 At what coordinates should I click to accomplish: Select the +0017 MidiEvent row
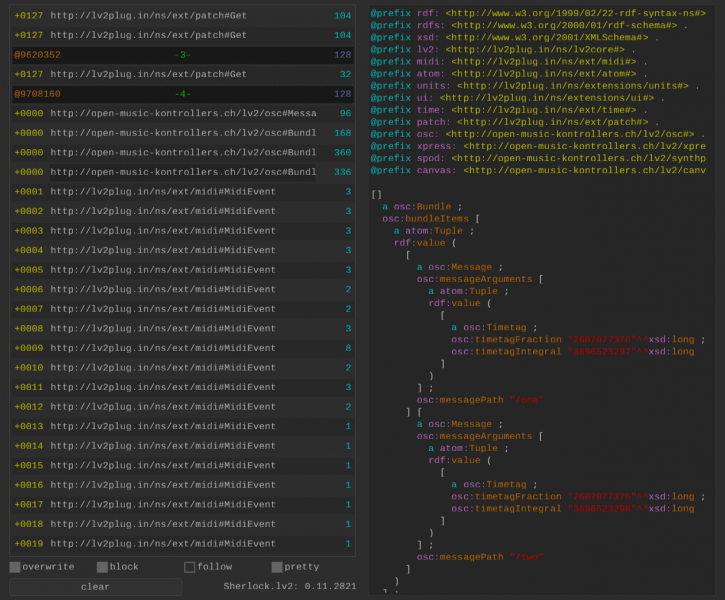(182, 505)
